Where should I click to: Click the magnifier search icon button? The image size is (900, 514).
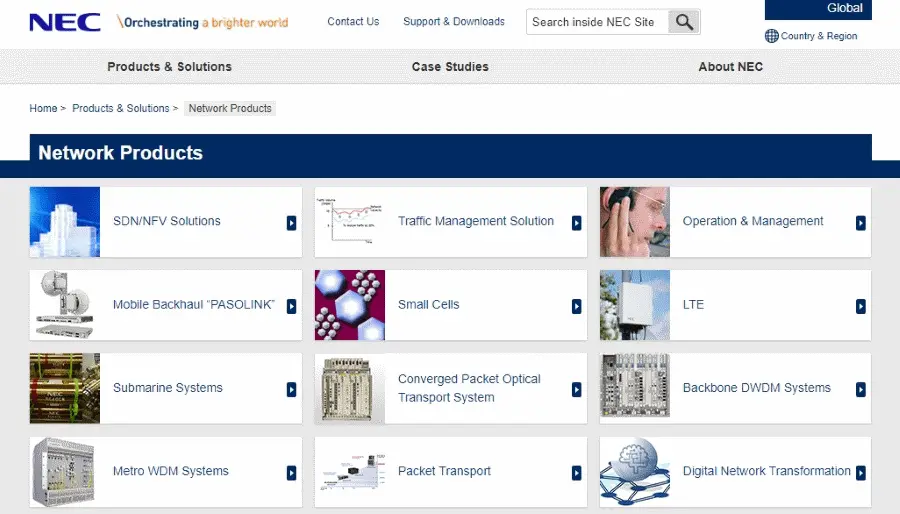pos(684,22)
